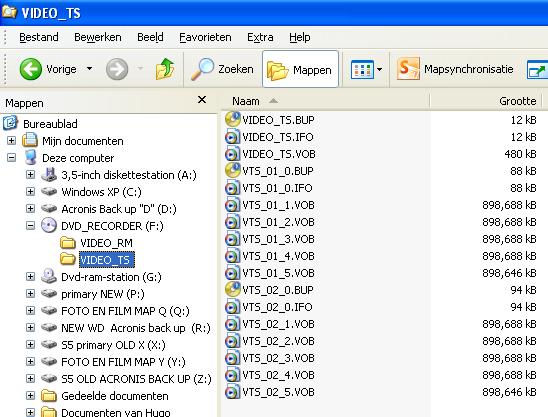Open the views dropdown arrow

click(380, 69)
